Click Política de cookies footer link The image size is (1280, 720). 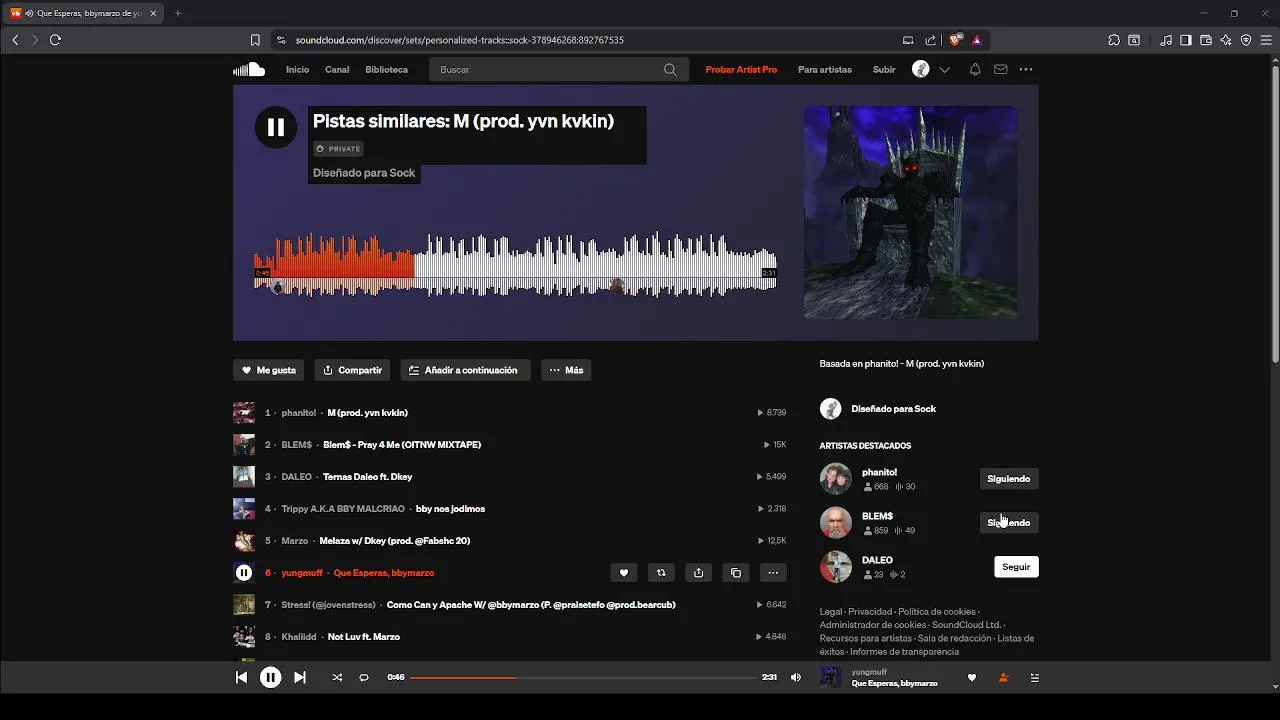pos(936,612)
